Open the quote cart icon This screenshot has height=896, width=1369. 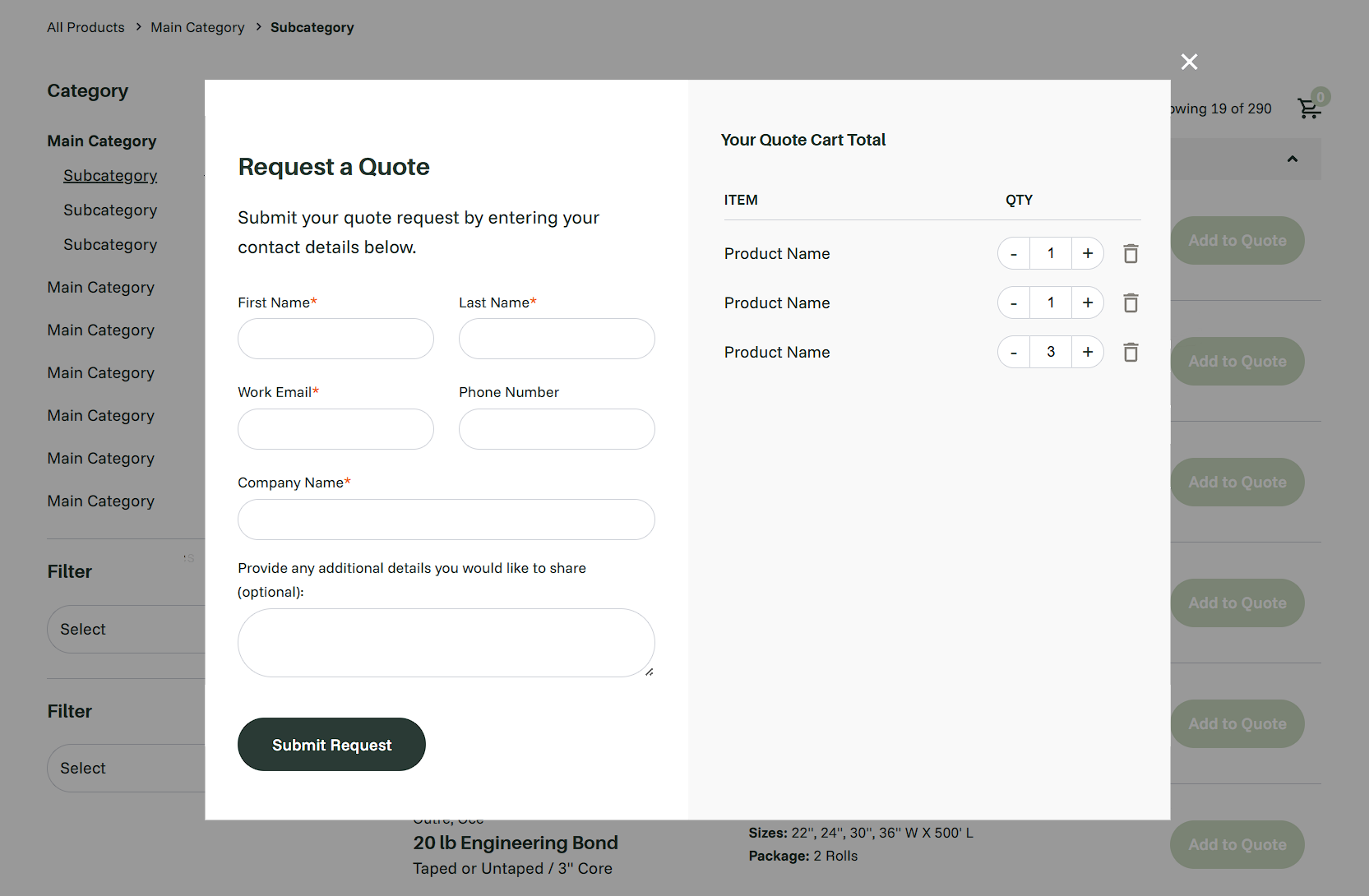1309,108
